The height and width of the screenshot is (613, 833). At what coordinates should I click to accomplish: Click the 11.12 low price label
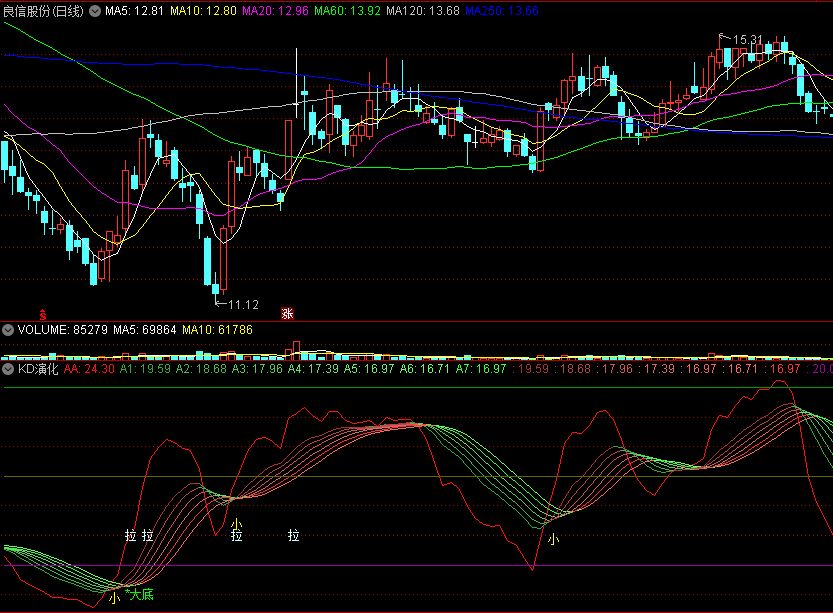[243, 305]
